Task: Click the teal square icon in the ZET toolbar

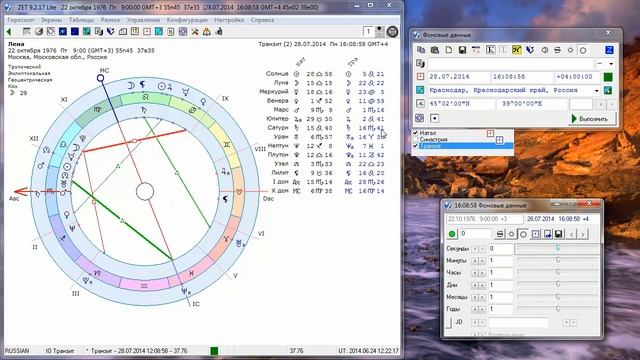Action: coord(159,32)
